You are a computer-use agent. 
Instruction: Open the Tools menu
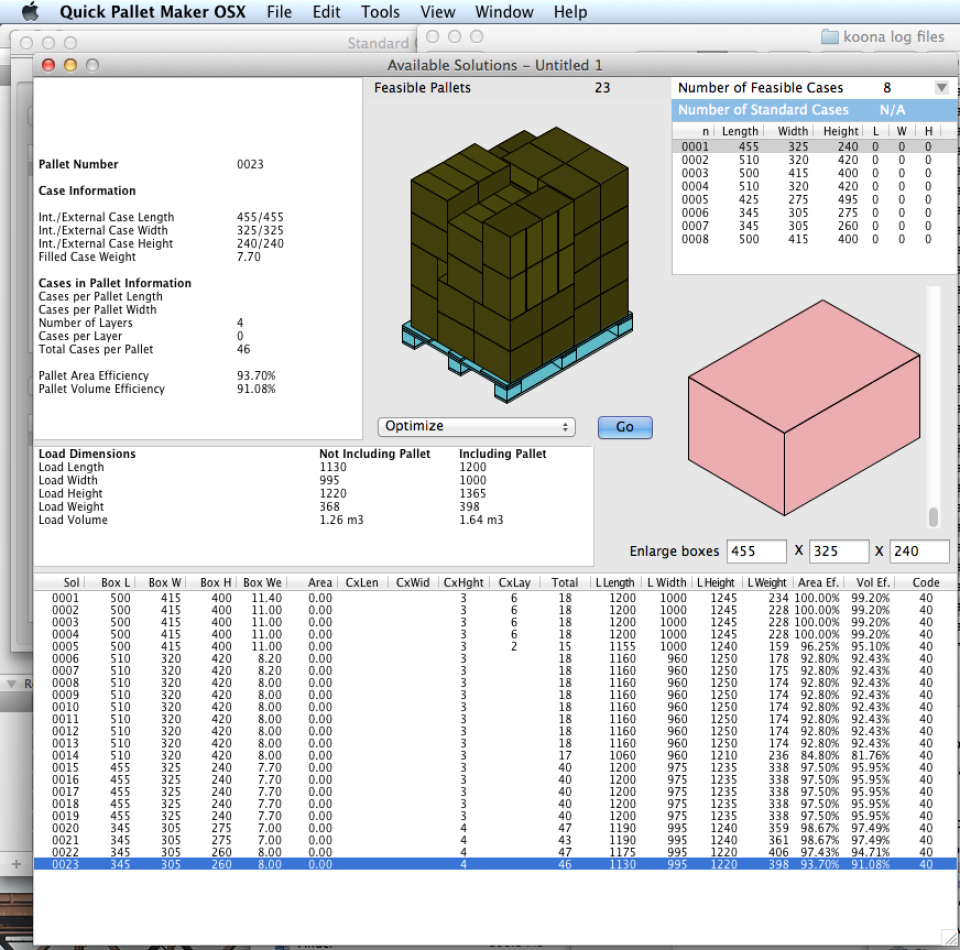[x=380, y=12]
